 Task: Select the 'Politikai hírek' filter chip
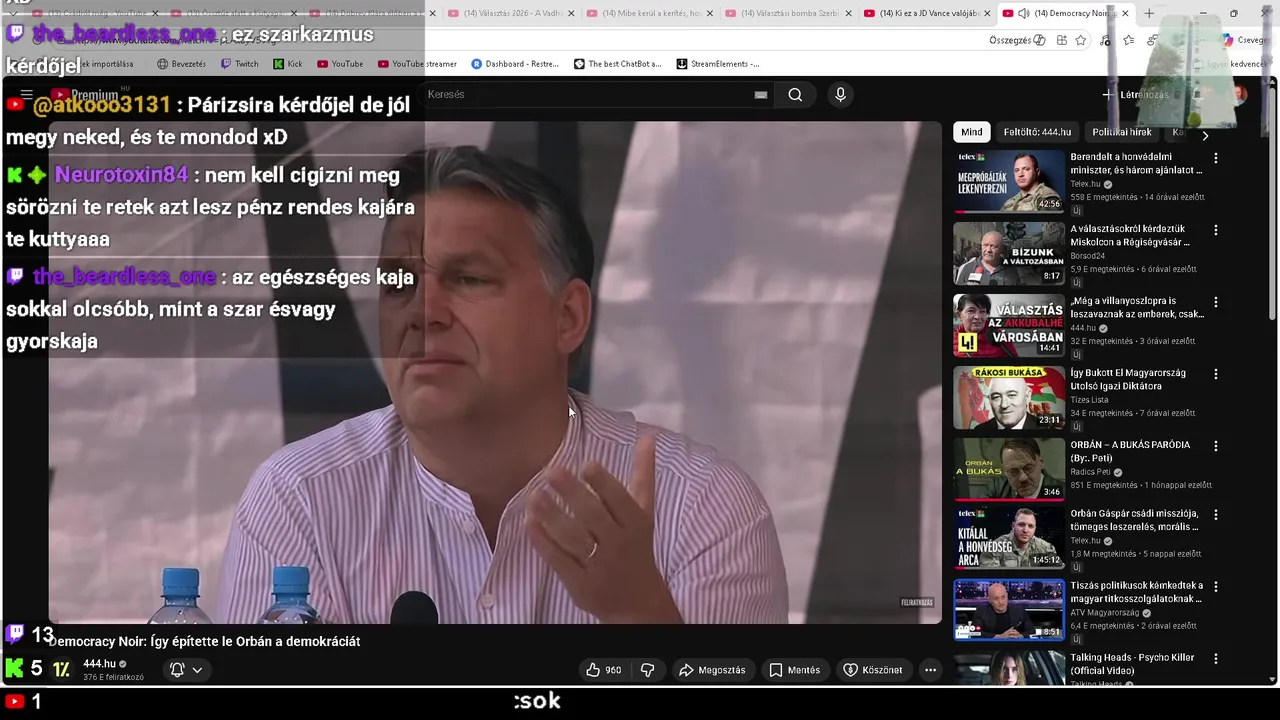[1122, 132]
